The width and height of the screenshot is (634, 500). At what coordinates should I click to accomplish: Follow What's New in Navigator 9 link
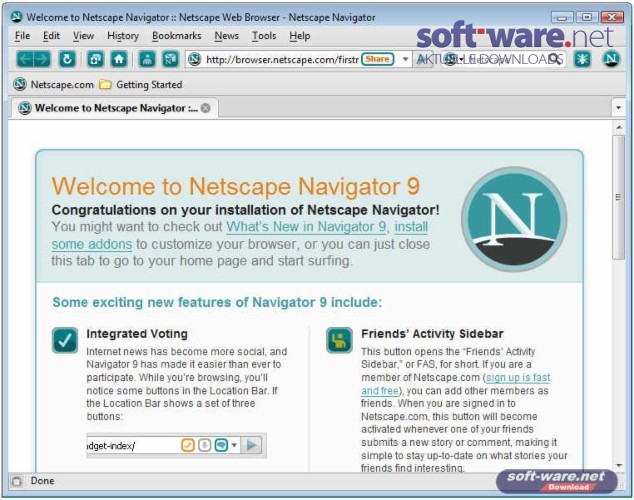tap(306, 227)
